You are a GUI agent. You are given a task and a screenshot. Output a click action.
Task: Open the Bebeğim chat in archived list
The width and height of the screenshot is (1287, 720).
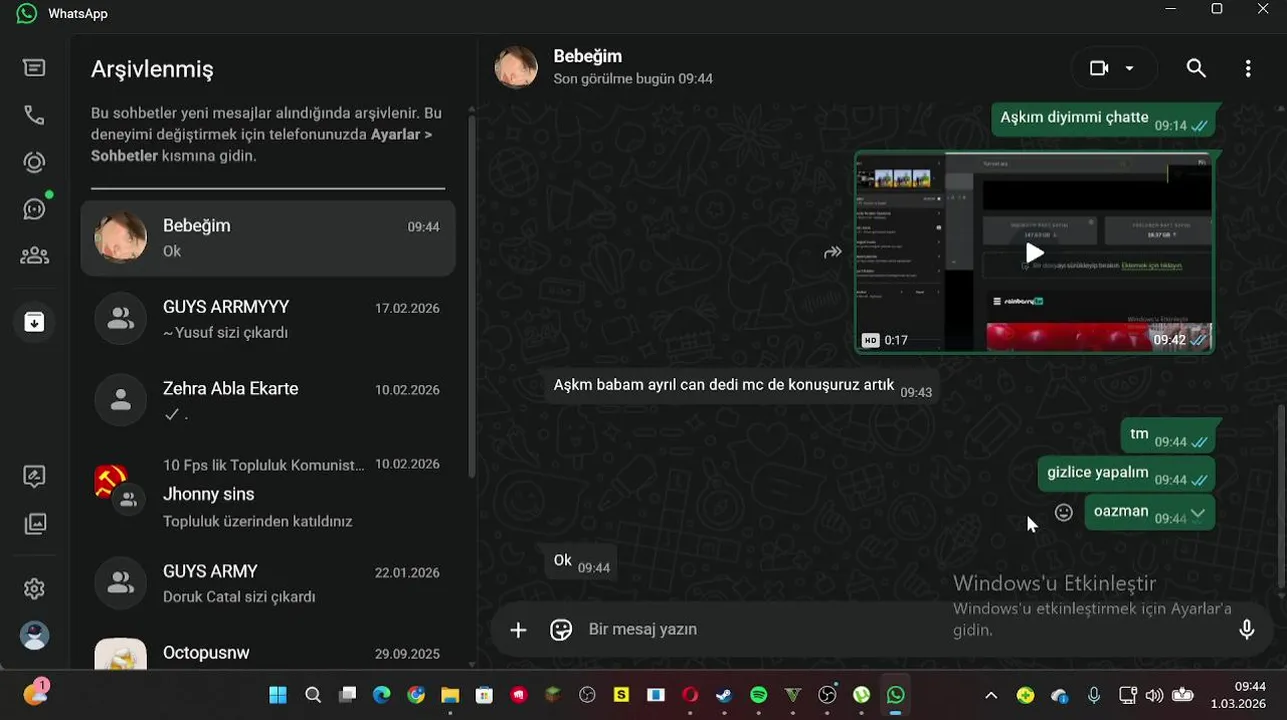pos(268,238)
